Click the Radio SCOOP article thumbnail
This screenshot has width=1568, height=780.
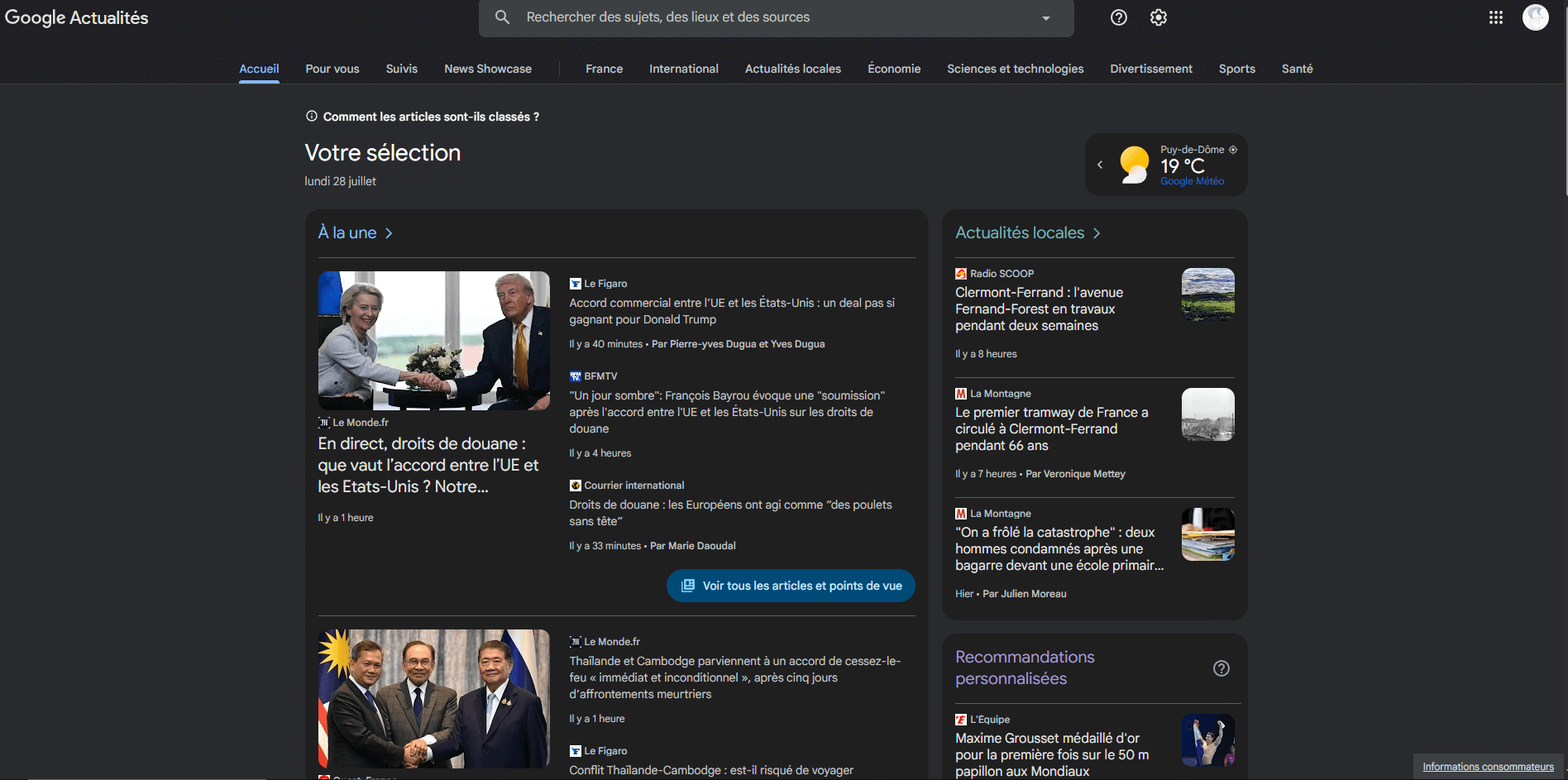[x=1208, y=294]
